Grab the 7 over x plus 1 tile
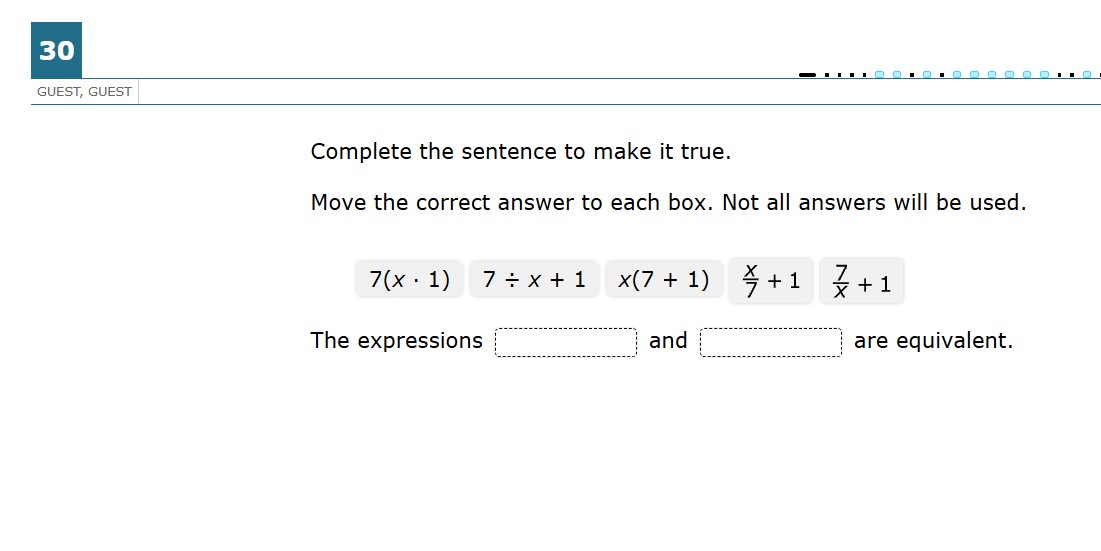Screen dimensions: 1101x551 click(x=862, y=281)
